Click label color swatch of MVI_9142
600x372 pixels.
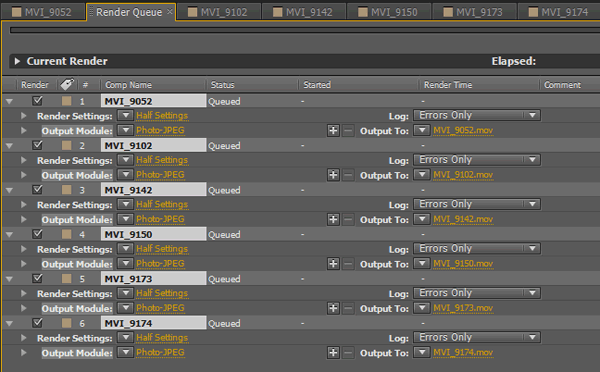click(67, 190)
